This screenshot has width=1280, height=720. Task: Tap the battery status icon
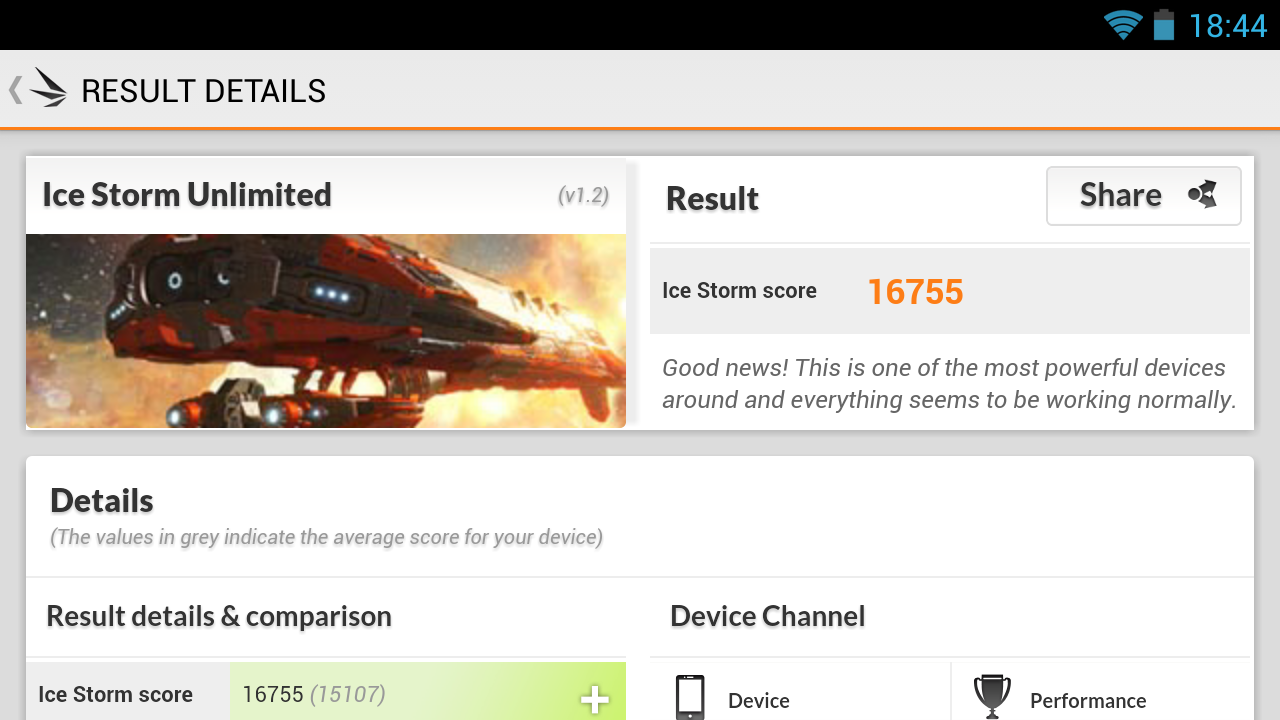[x=1163, y=24]
